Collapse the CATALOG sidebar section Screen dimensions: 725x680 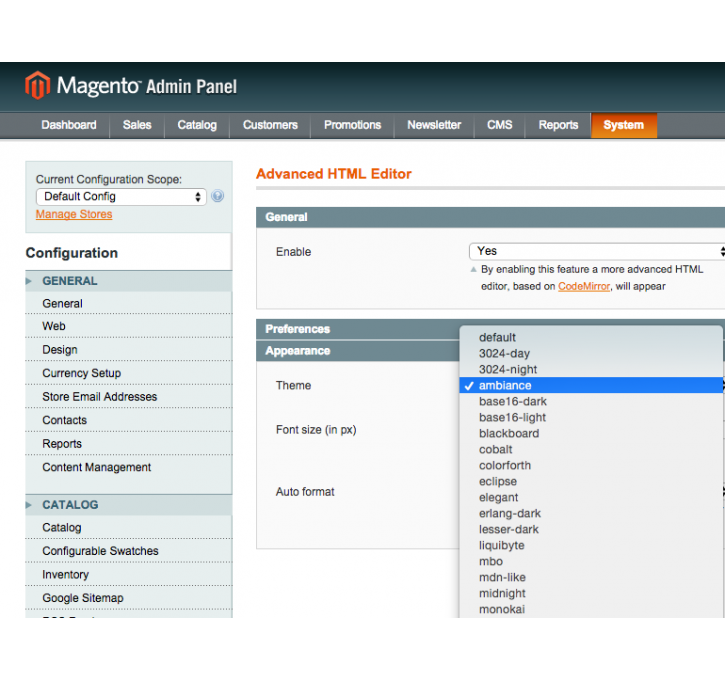[70, 505]
